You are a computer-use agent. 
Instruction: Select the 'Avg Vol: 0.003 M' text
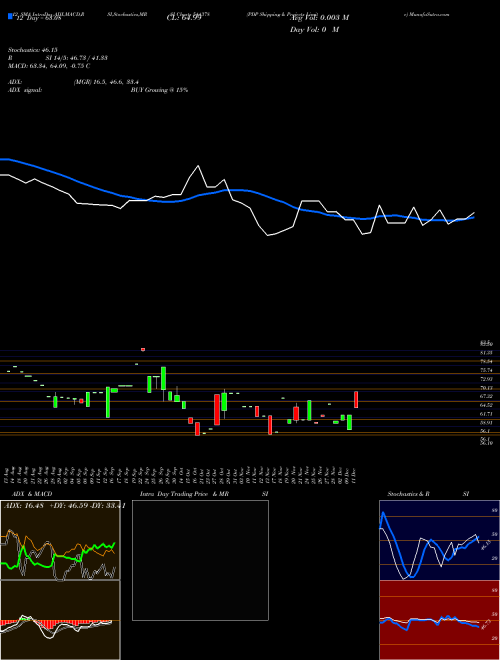click(x=319, y=18)
